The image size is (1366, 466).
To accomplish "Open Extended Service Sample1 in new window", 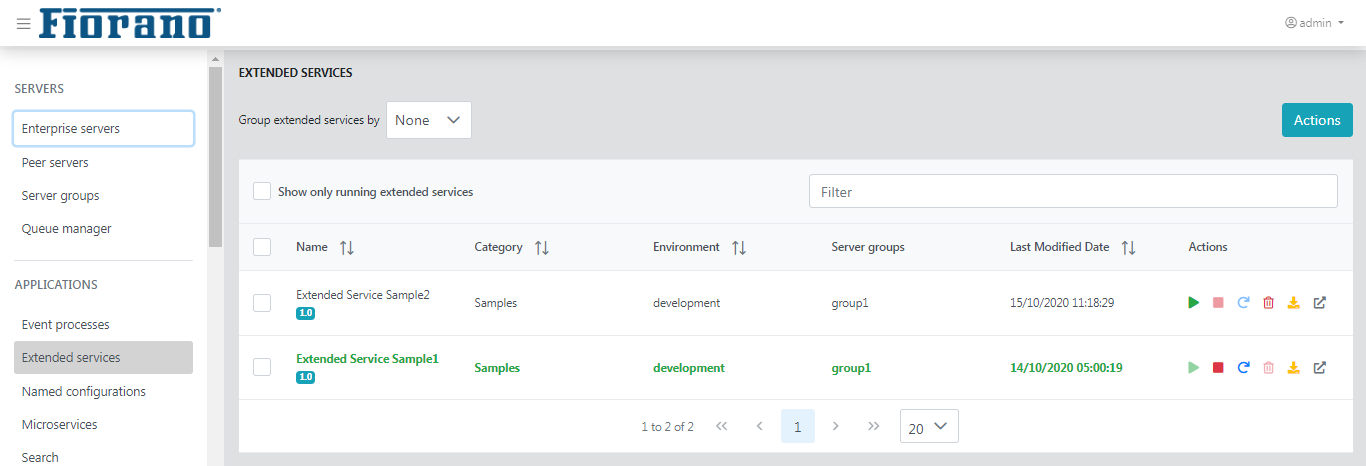I will 1319,368.
